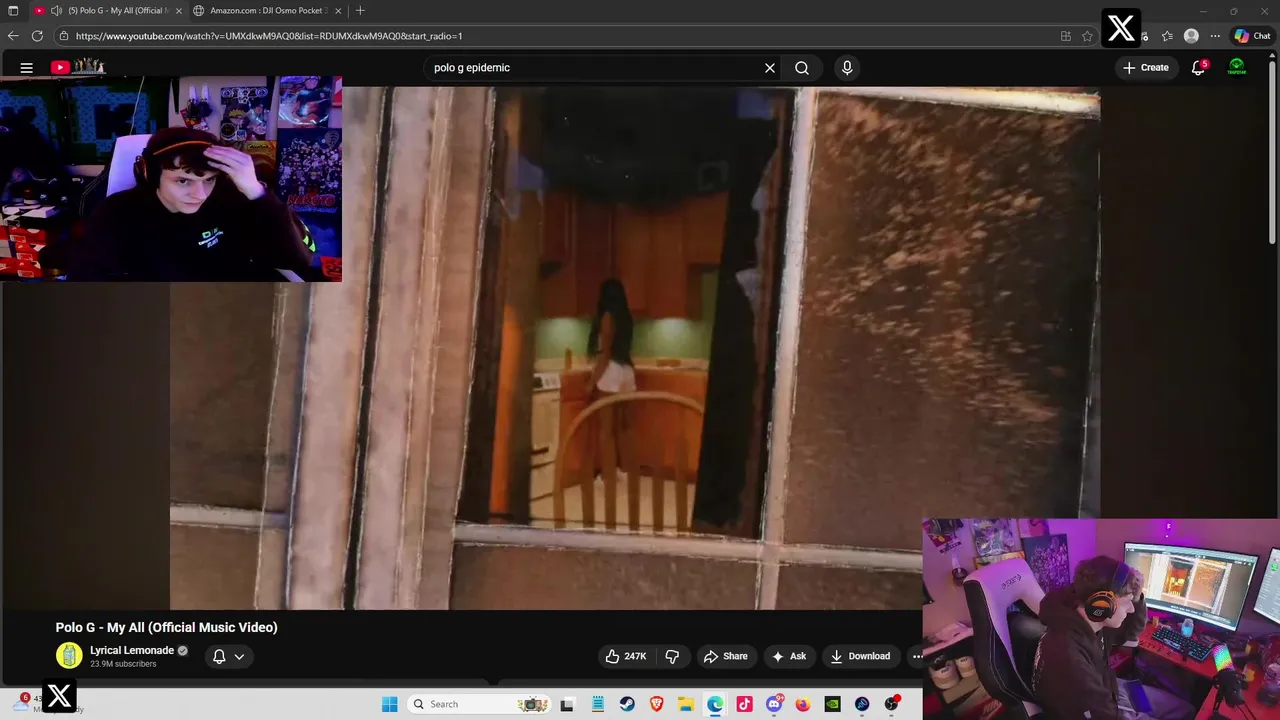View site information lock icon

coord(64,36)
